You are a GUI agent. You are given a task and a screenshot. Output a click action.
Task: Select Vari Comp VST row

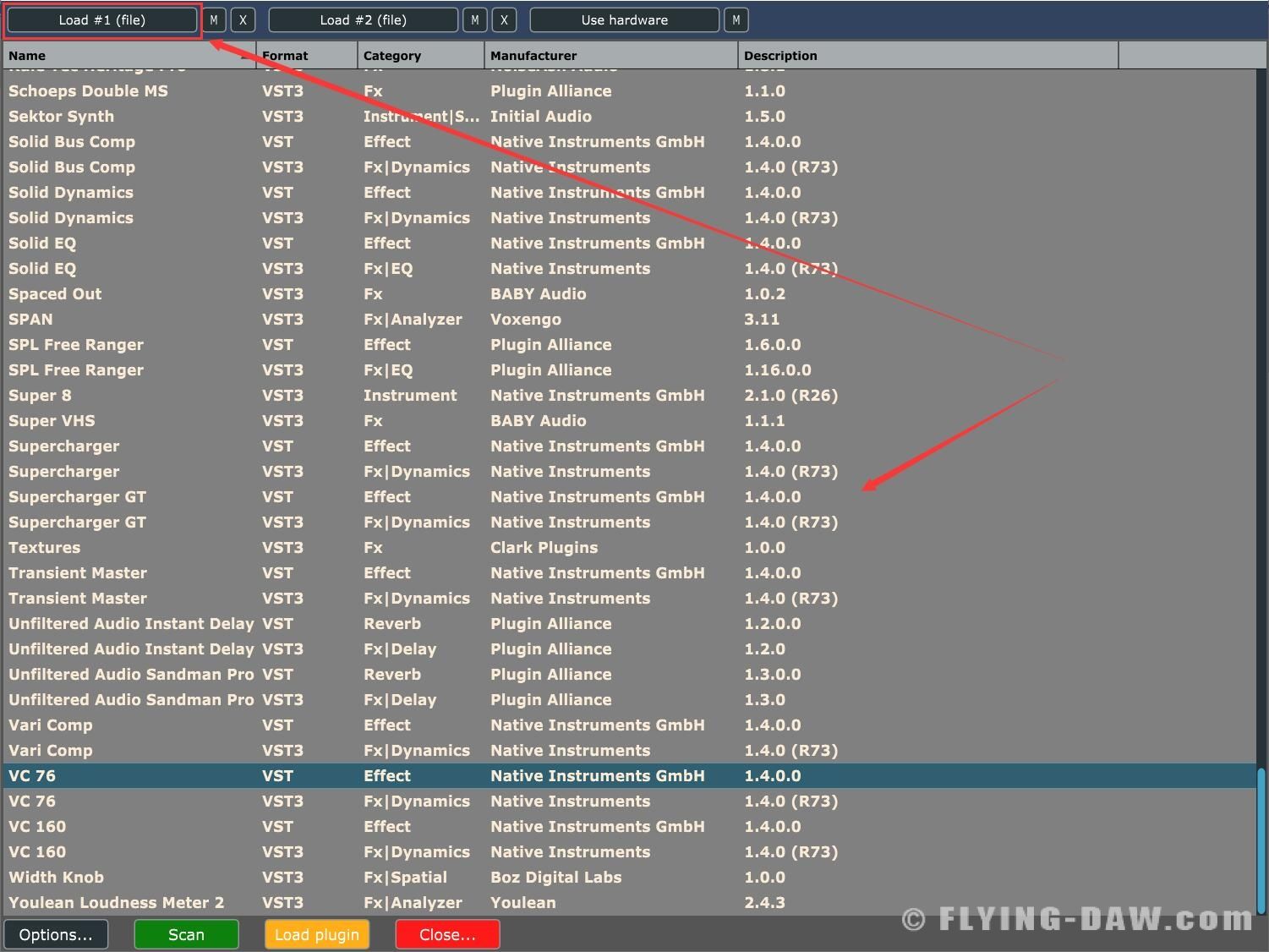pos(629,725)
